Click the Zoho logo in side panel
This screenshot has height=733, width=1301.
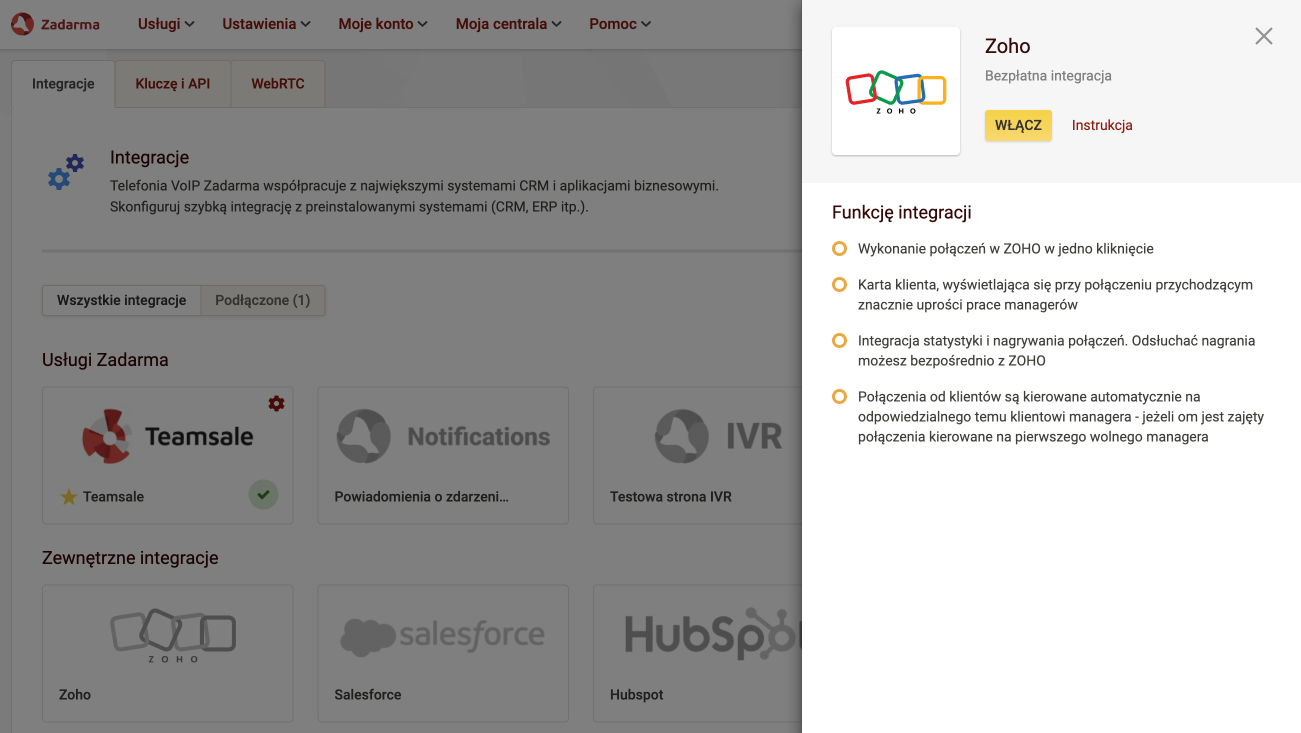coord(896,91)
